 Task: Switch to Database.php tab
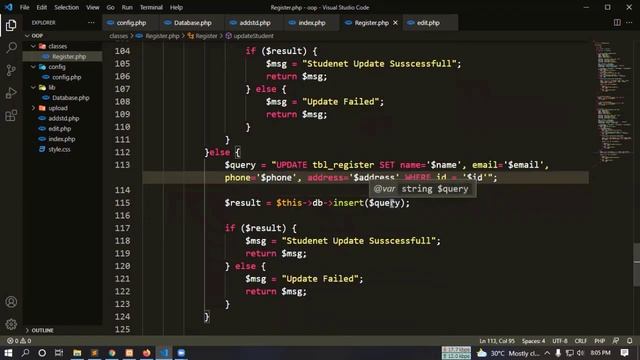[192, 23]
